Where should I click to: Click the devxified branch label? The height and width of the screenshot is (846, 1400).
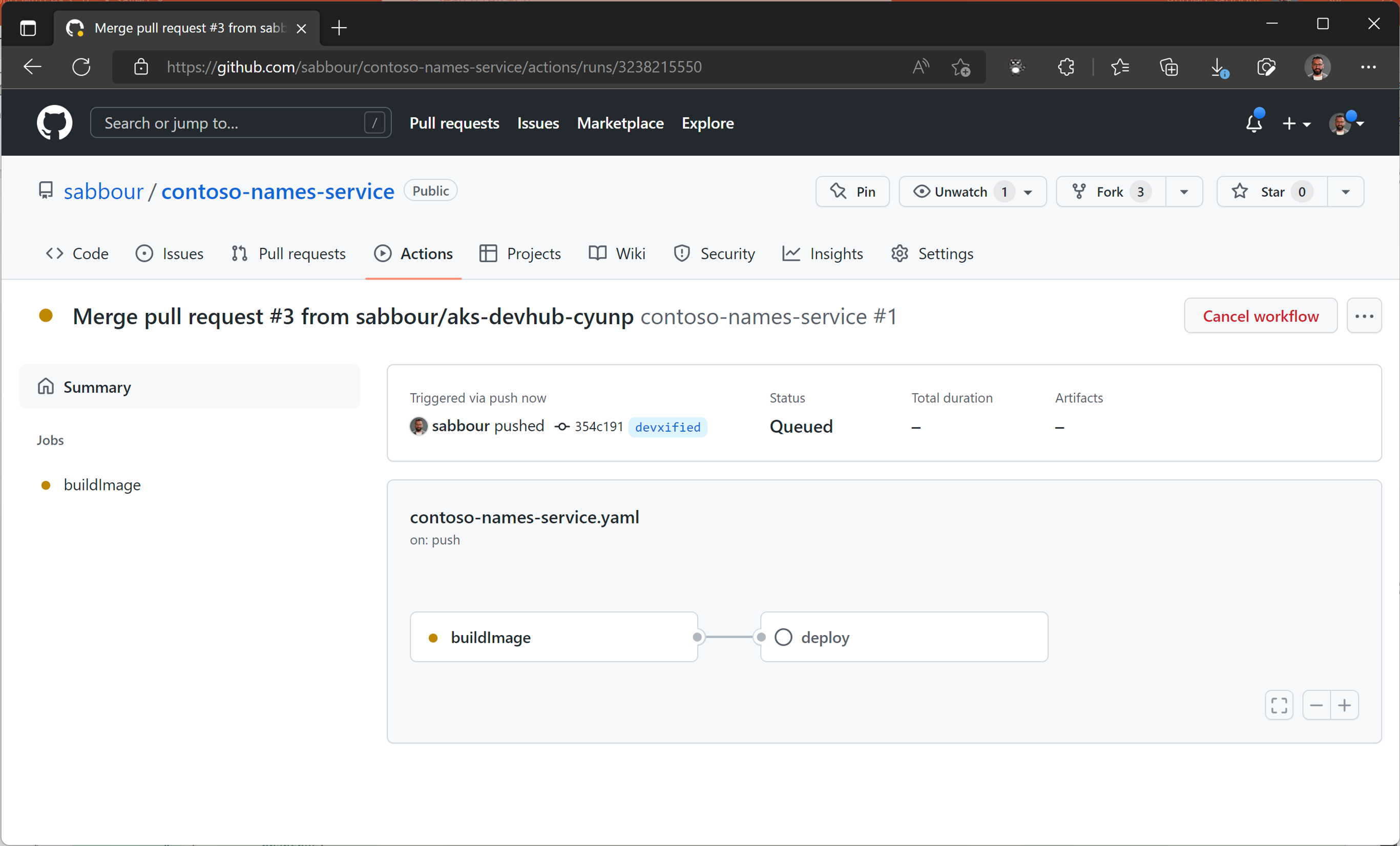668,427
